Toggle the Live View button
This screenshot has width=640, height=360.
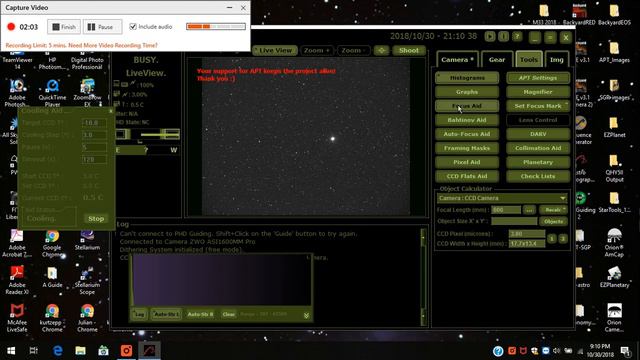[x=275, y=50]
